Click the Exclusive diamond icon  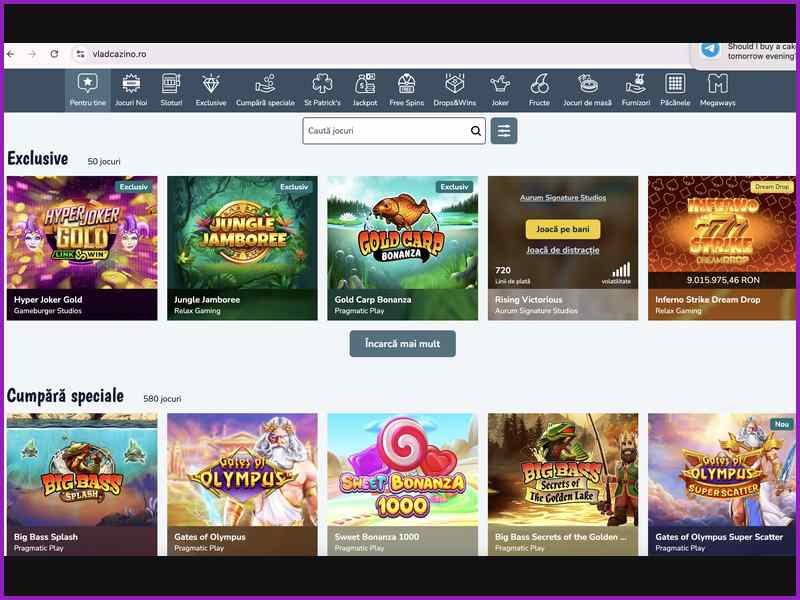coord(212,91)
